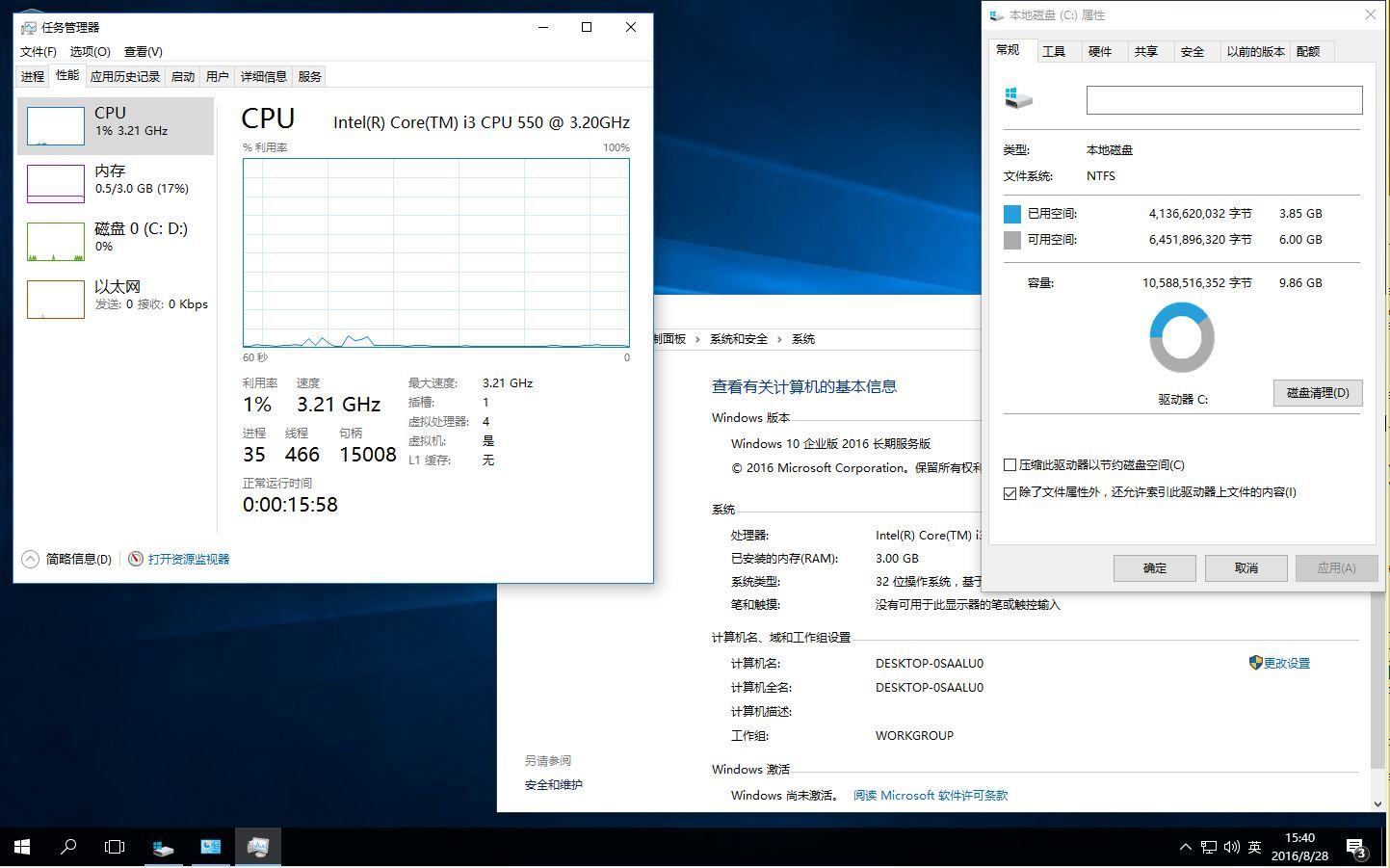Click the drive label input field
Viewport: 1390px width, 868px height.
[x=1224, y=100]
